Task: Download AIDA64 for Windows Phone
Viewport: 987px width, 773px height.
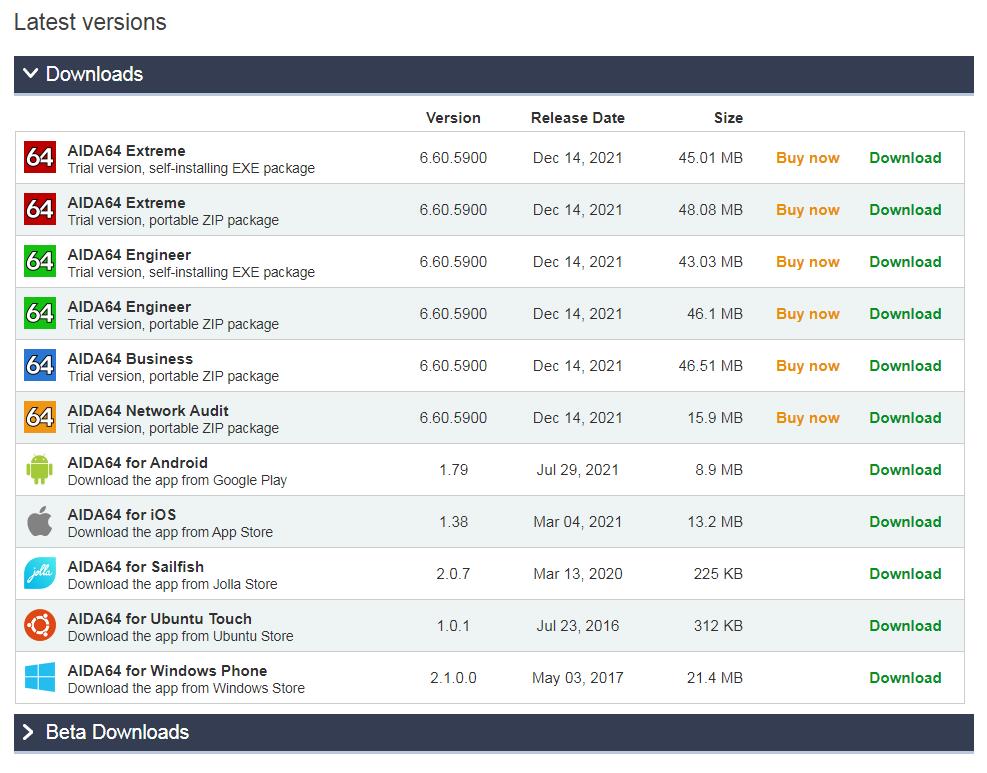Action: click(x=905, y=678)
